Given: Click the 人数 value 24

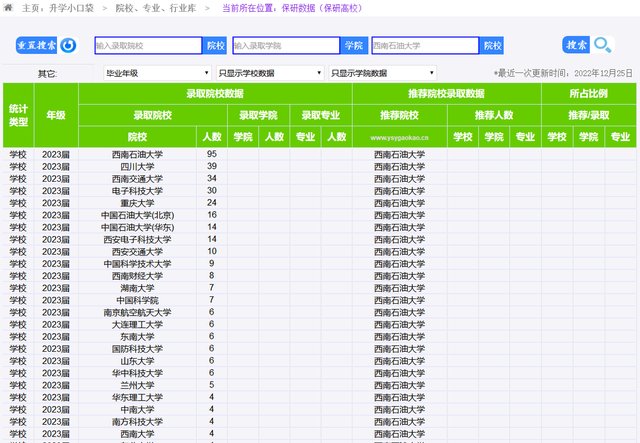Looking at the screenshot, I should click(212, 203).
